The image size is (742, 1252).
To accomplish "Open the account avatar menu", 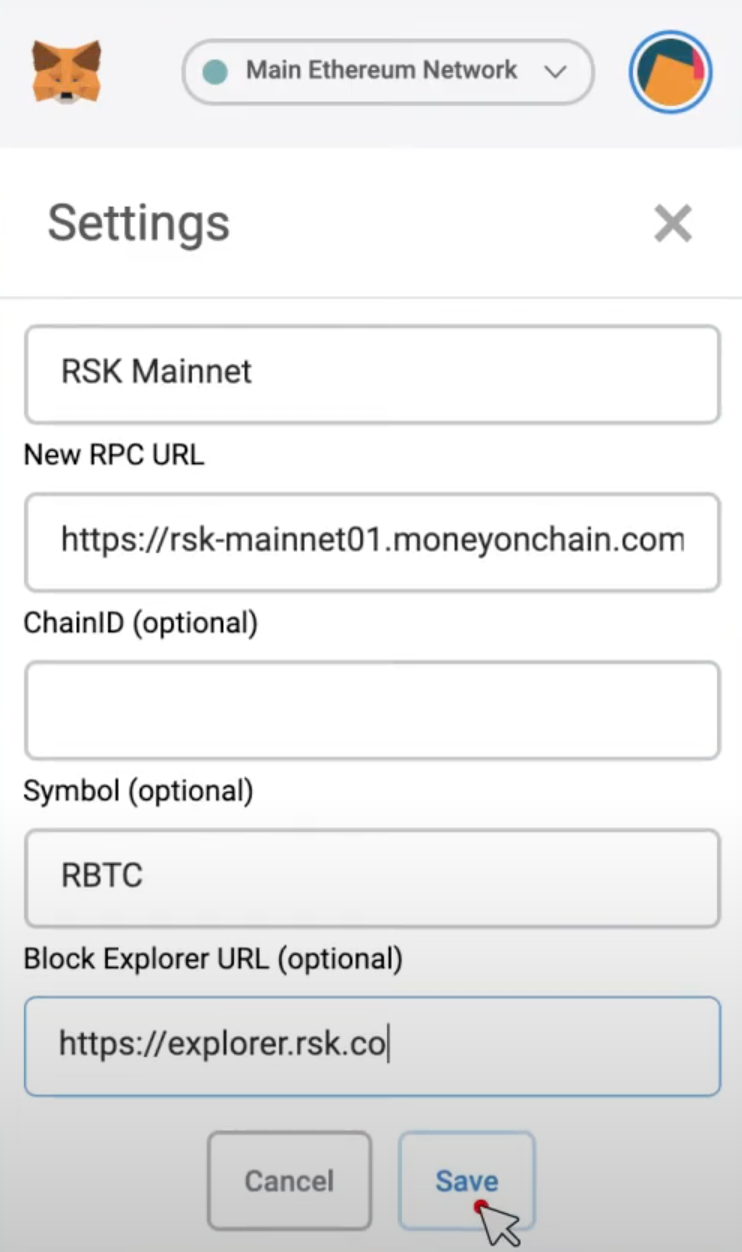I will pyautogui.click(x=670, y=72).
